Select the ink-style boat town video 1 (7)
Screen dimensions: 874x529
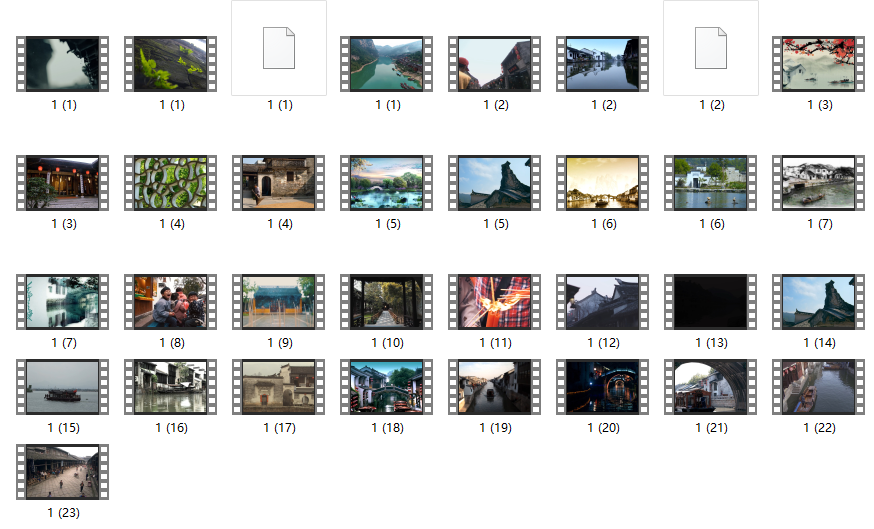818,183
